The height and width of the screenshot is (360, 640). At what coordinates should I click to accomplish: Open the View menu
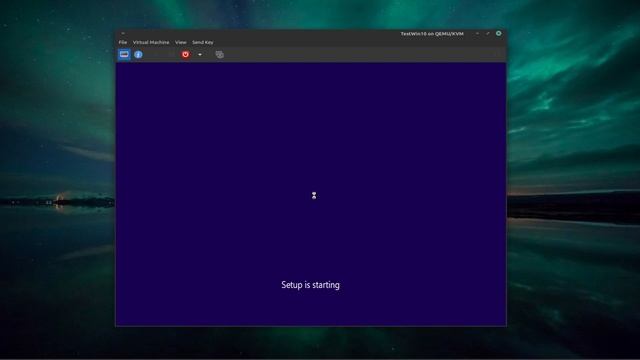181,42
